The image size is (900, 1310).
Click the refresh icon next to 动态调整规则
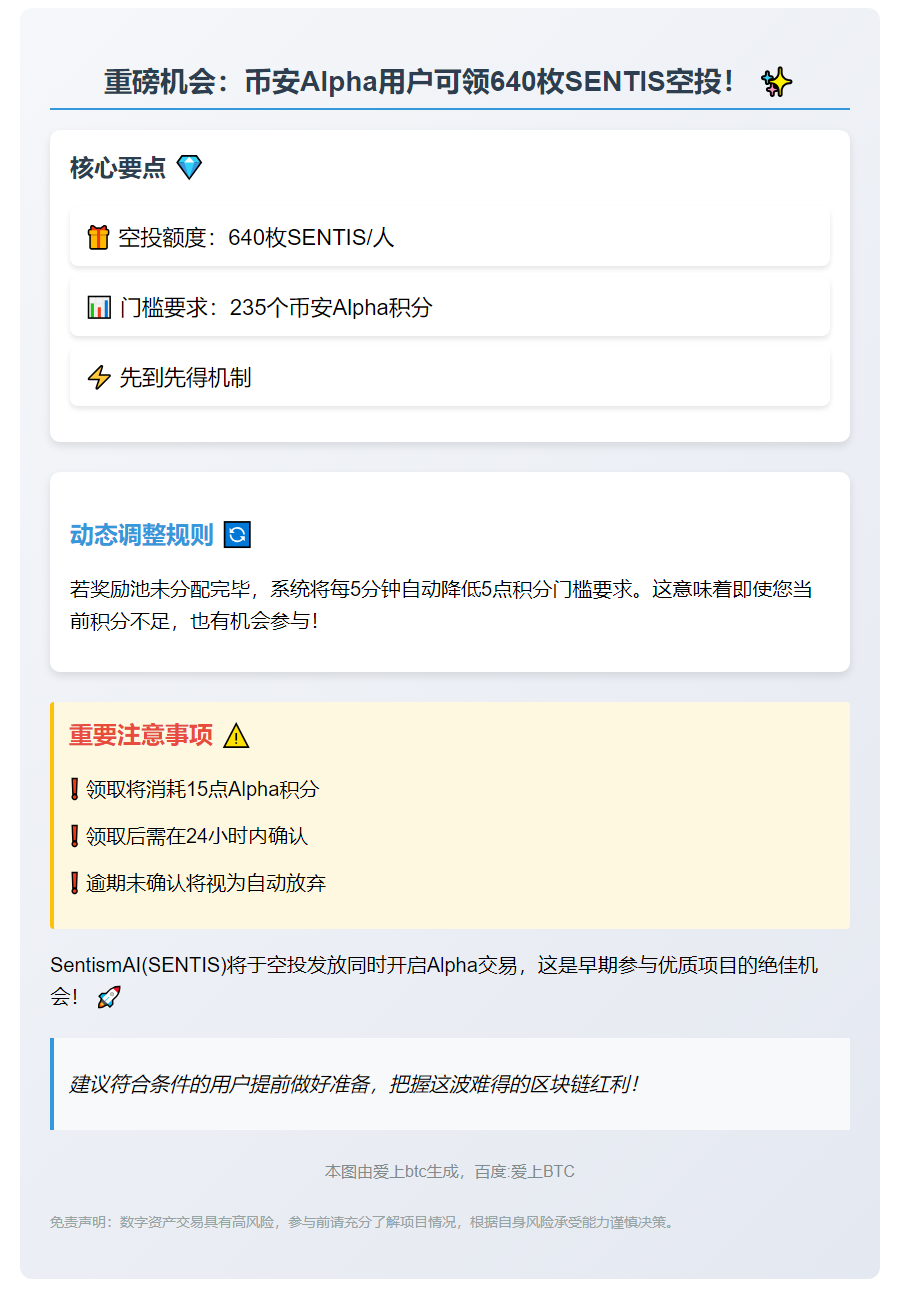point(237,535)
